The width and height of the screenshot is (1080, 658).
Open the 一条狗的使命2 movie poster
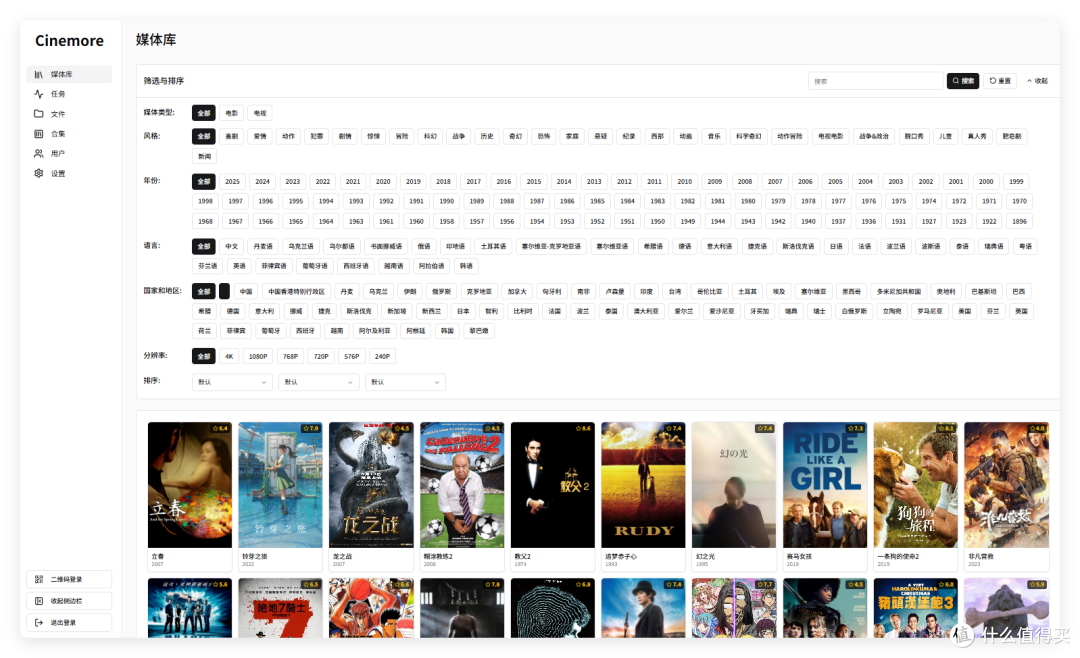click(915, 485)
